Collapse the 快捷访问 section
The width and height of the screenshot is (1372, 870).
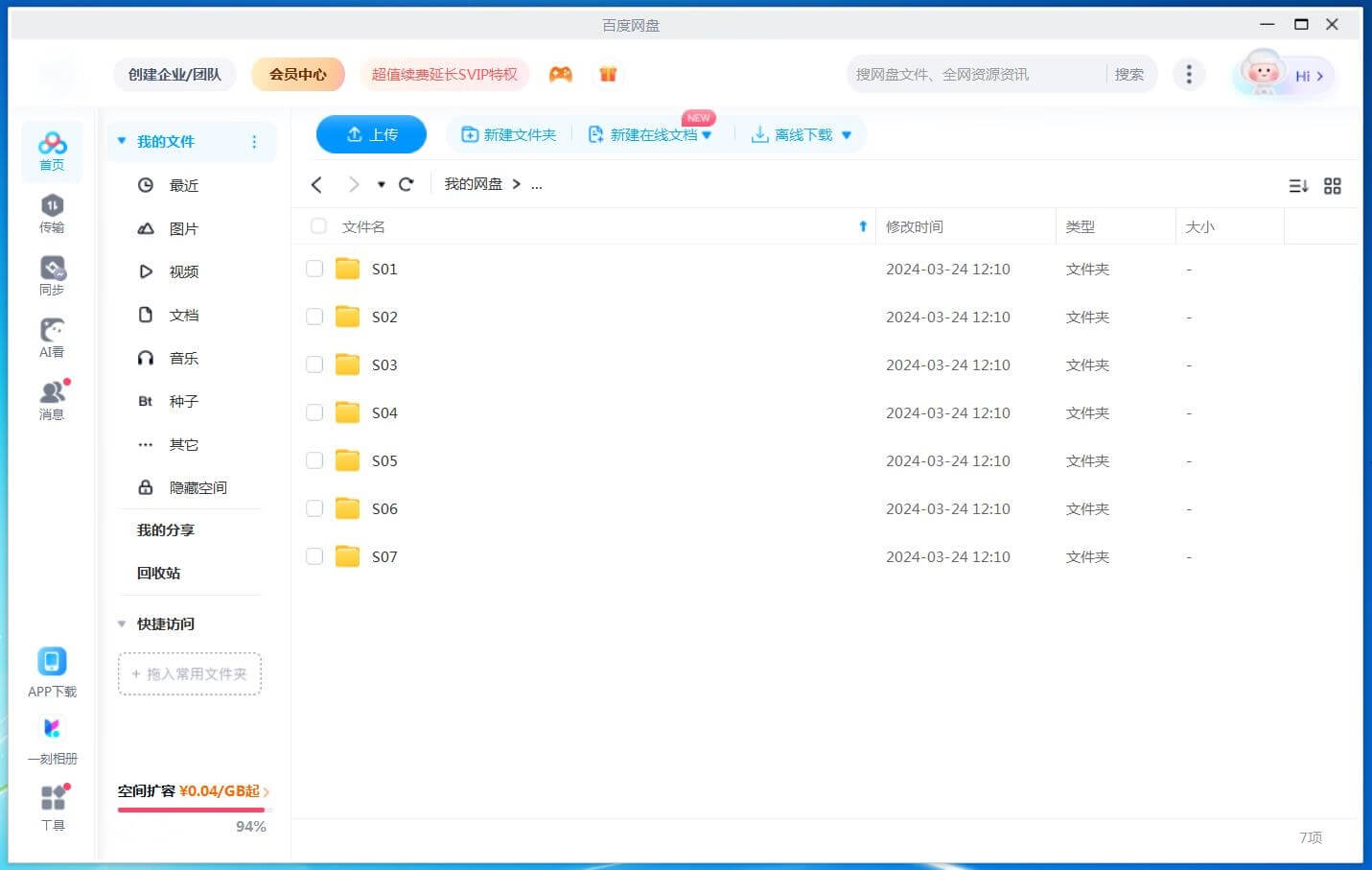[122, 623]
